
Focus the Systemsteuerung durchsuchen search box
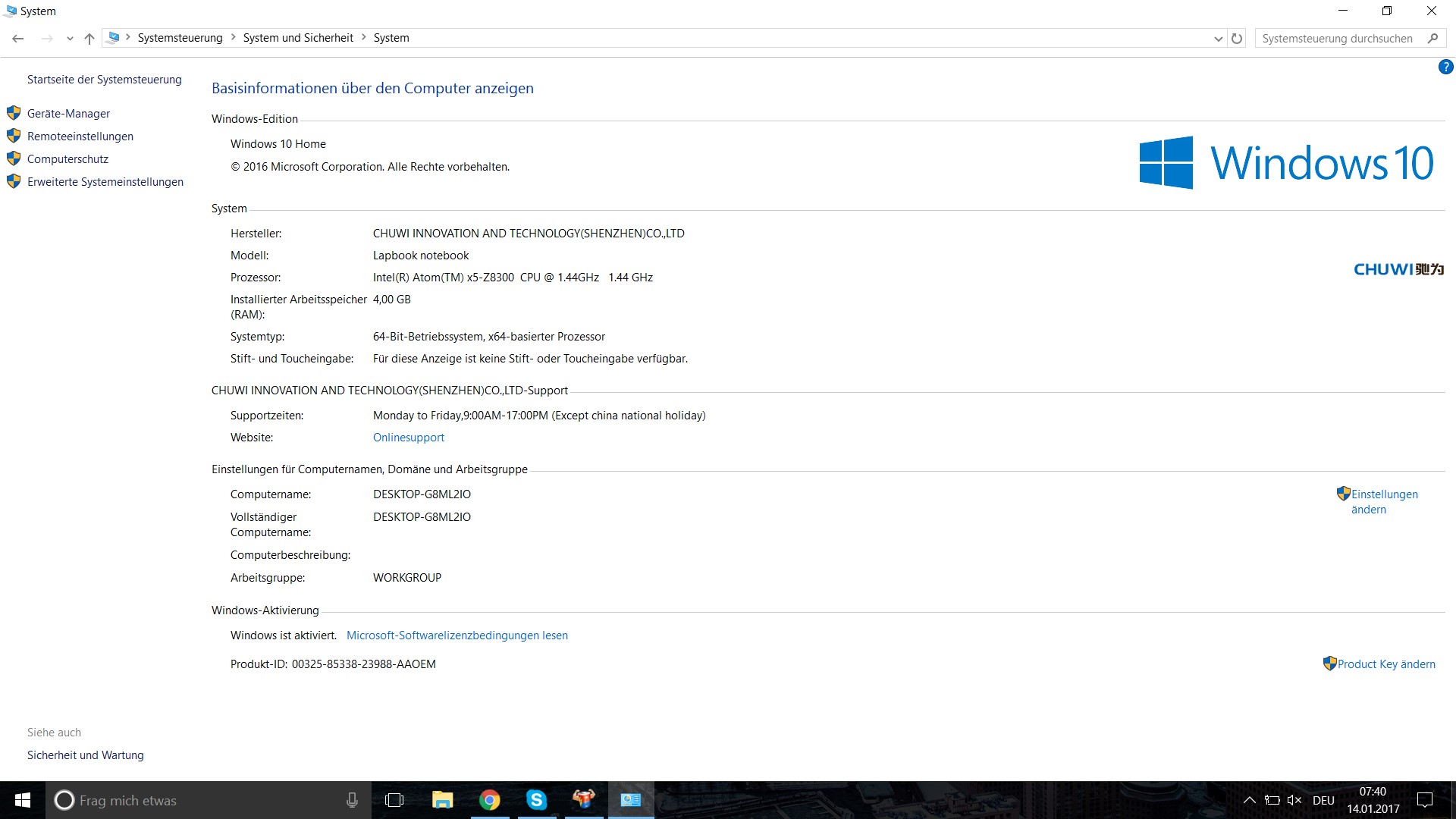(x=1339, y=38)
